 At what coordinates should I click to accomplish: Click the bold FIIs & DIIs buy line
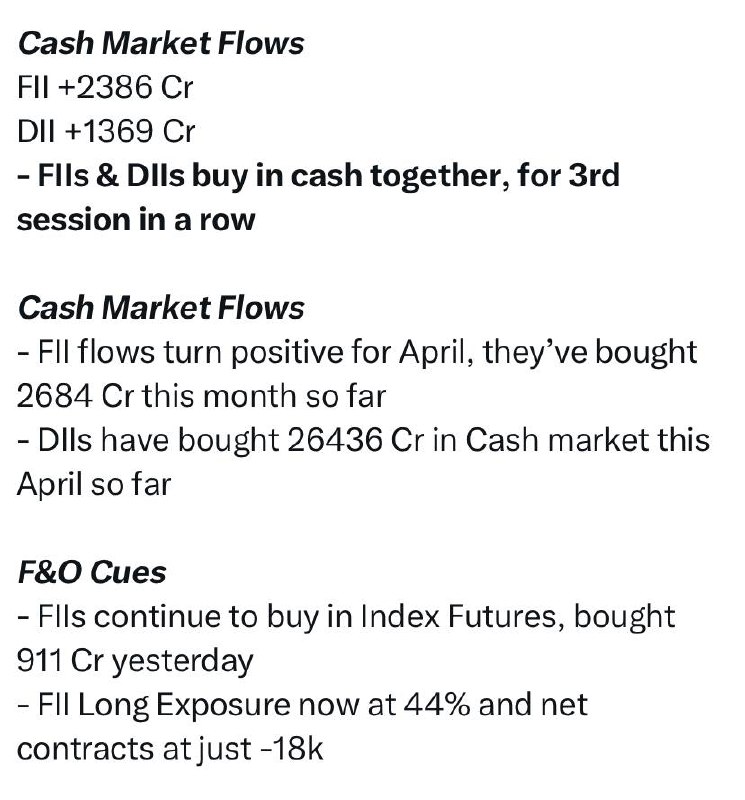click(318, 176)
